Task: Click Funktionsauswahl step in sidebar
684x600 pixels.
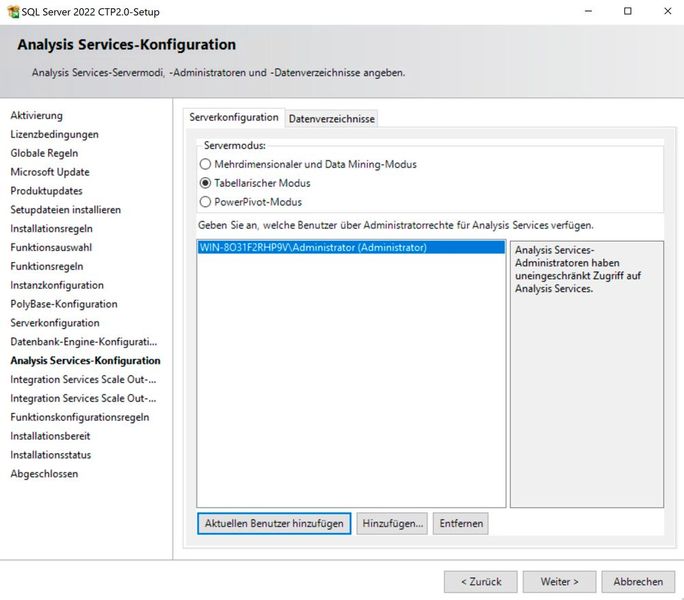Action: click(x=51, y=247)
